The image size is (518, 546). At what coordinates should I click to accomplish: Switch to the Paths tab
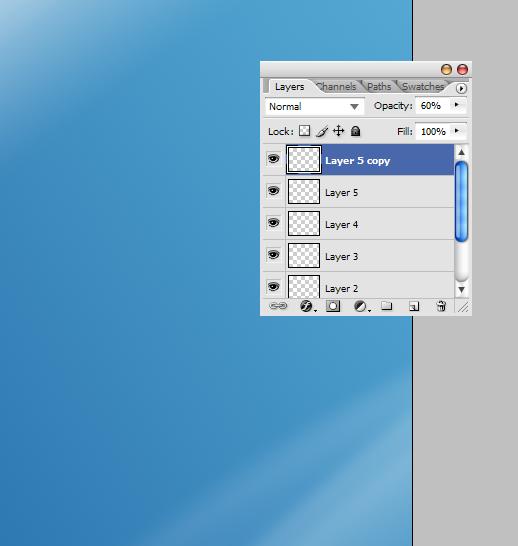379,87
